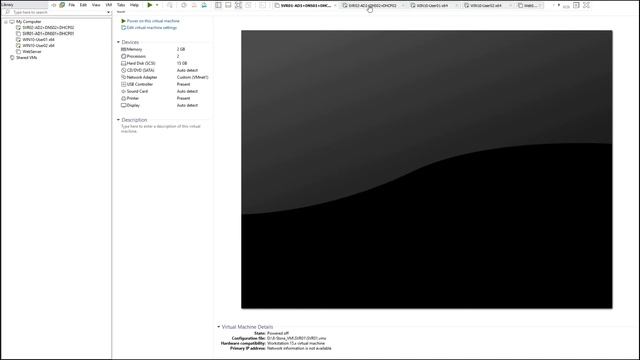Viewport: 640px width, 360px height.
Task: Open the Help menu
Action: pos(134,5)
